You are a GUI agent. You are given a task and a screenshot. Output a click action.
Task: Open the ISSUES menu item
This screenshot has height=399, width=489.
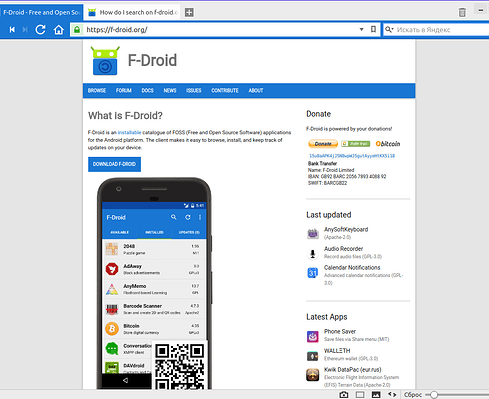(194, 91)
